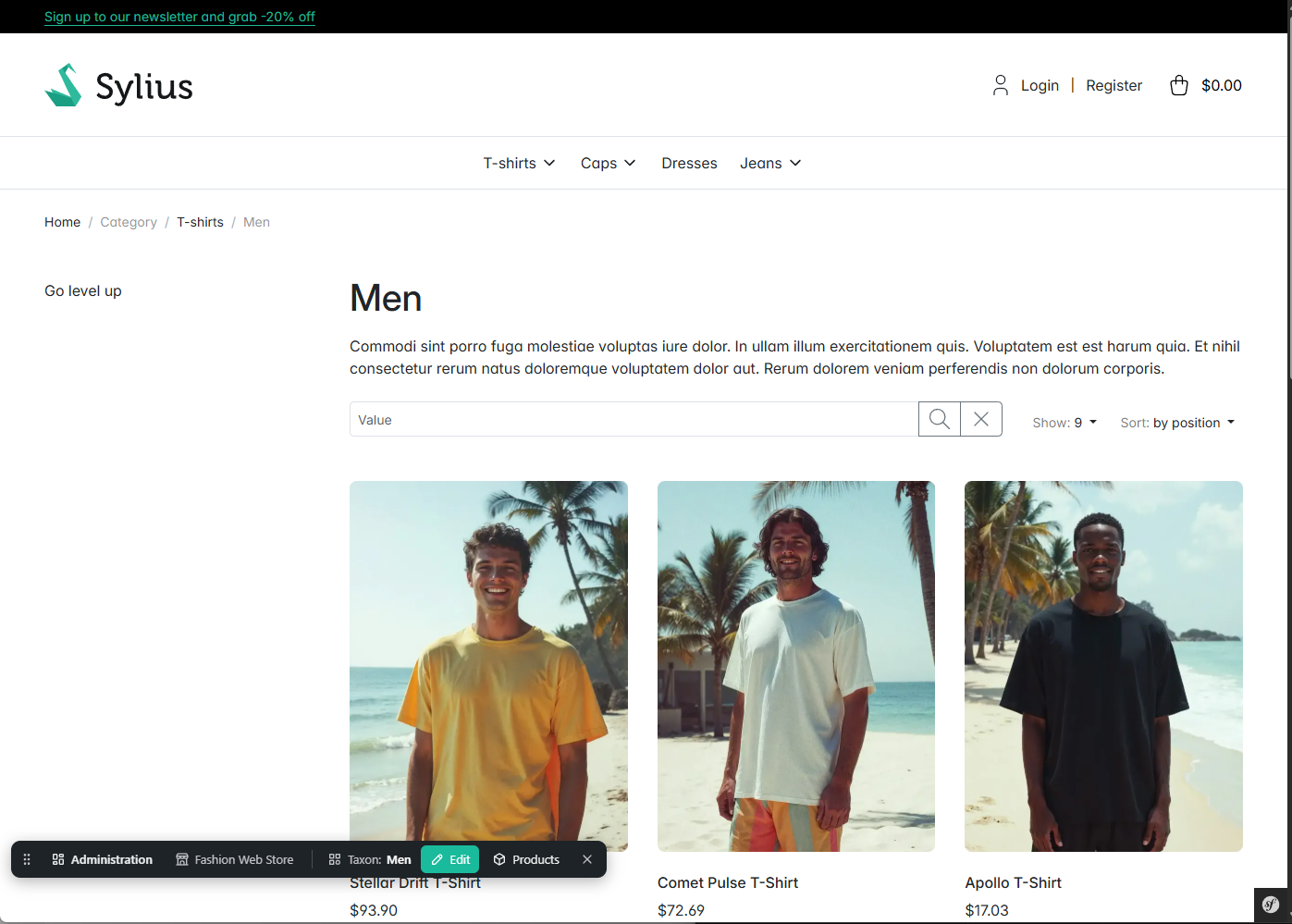Image resolution: width=1292 pixels, height=924 pixels.
Task: Click the magnifying glass search button
Action: click(940, 419)
